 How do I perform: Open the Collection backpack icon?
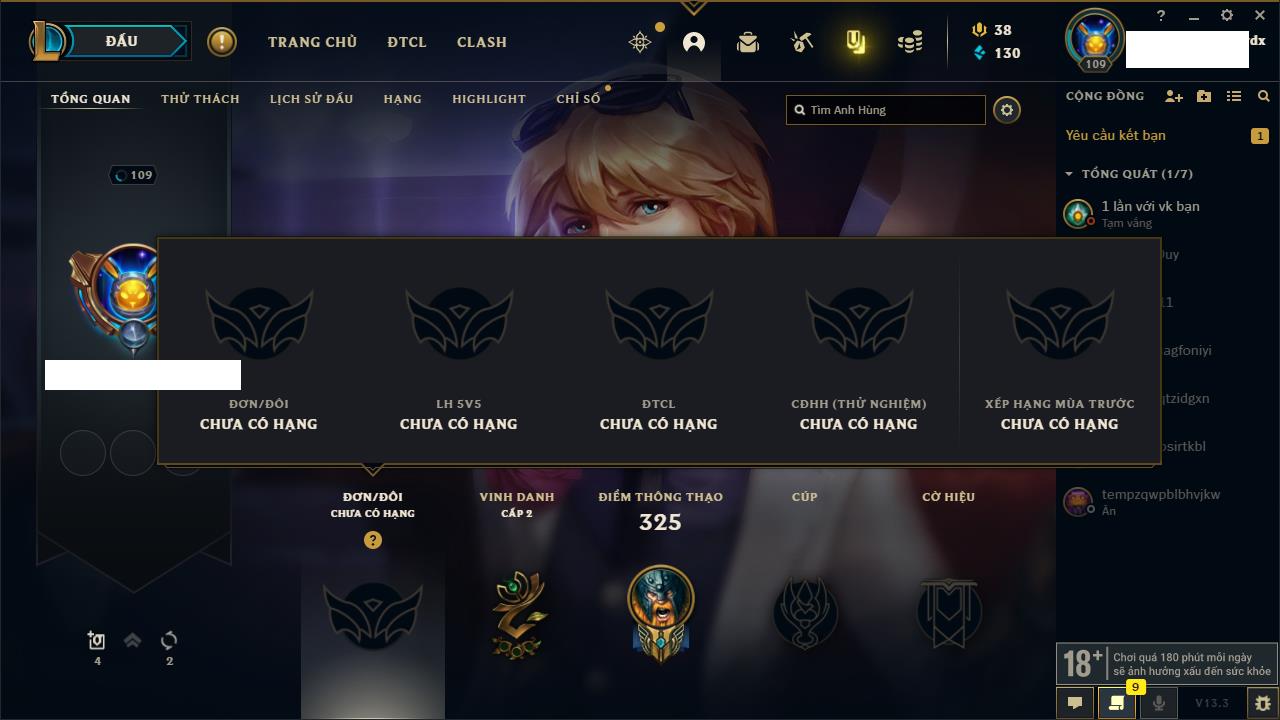tap(748, 42)
